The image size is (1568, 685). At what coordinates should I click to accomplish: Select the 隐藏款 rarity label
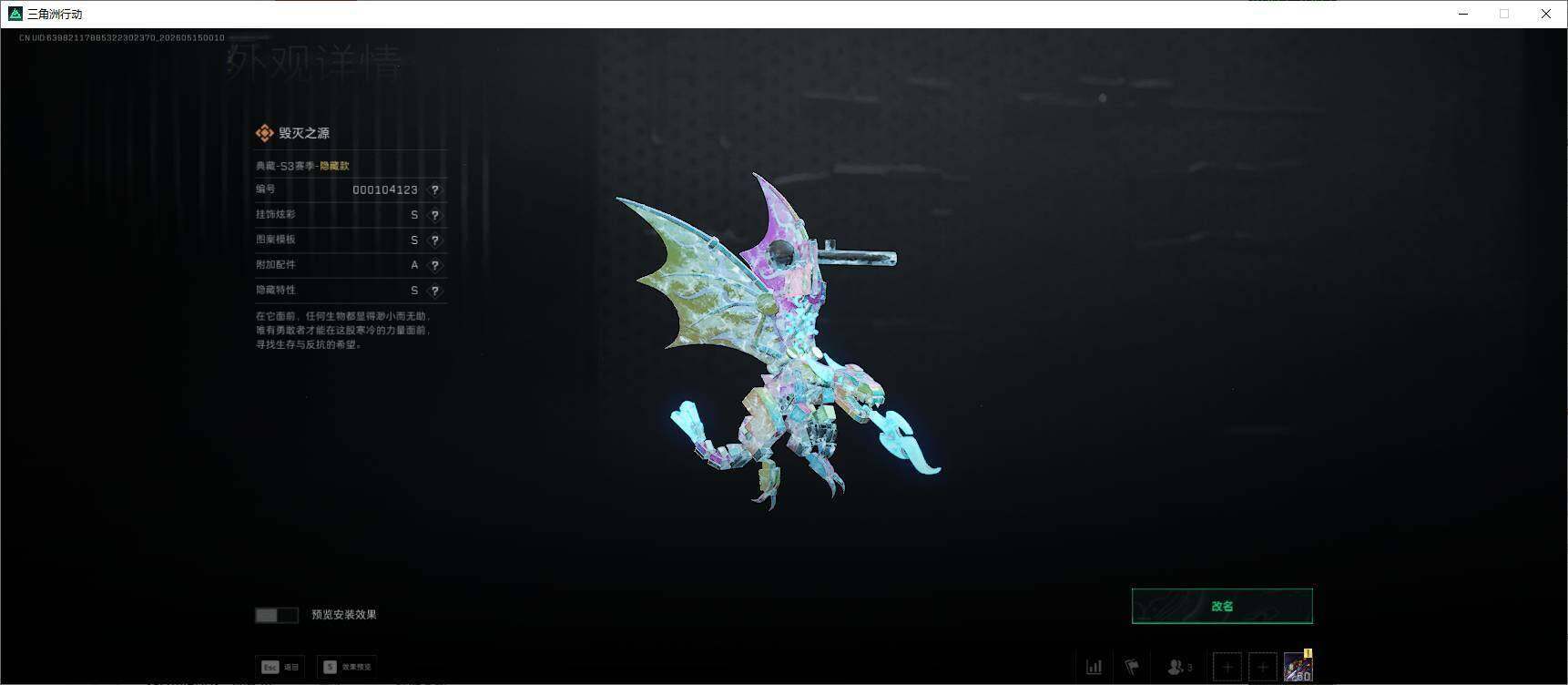click(334, 166)
